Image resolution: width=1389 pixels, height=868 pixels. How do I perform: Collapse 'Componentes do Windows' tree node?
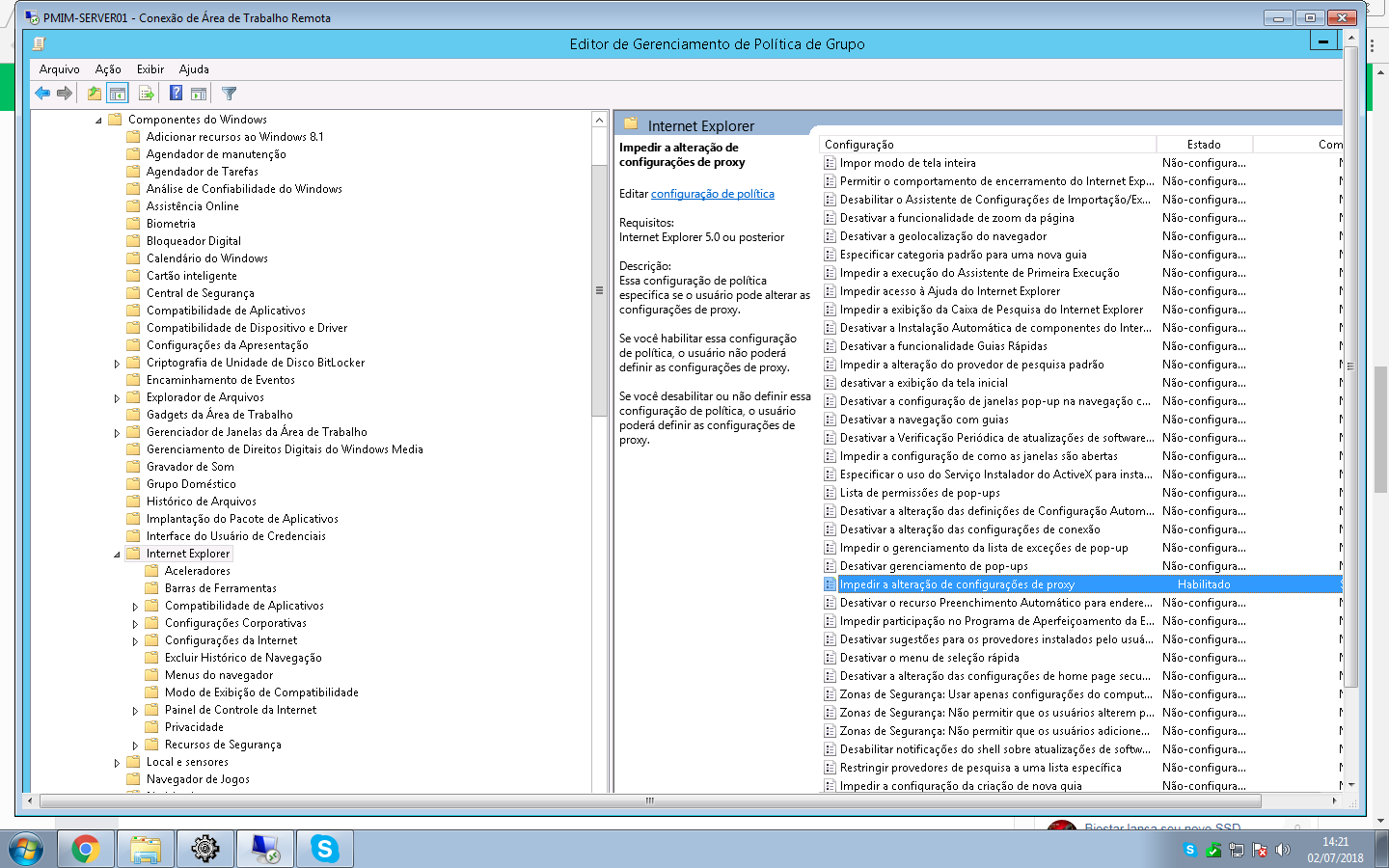[x=98, y=121]
